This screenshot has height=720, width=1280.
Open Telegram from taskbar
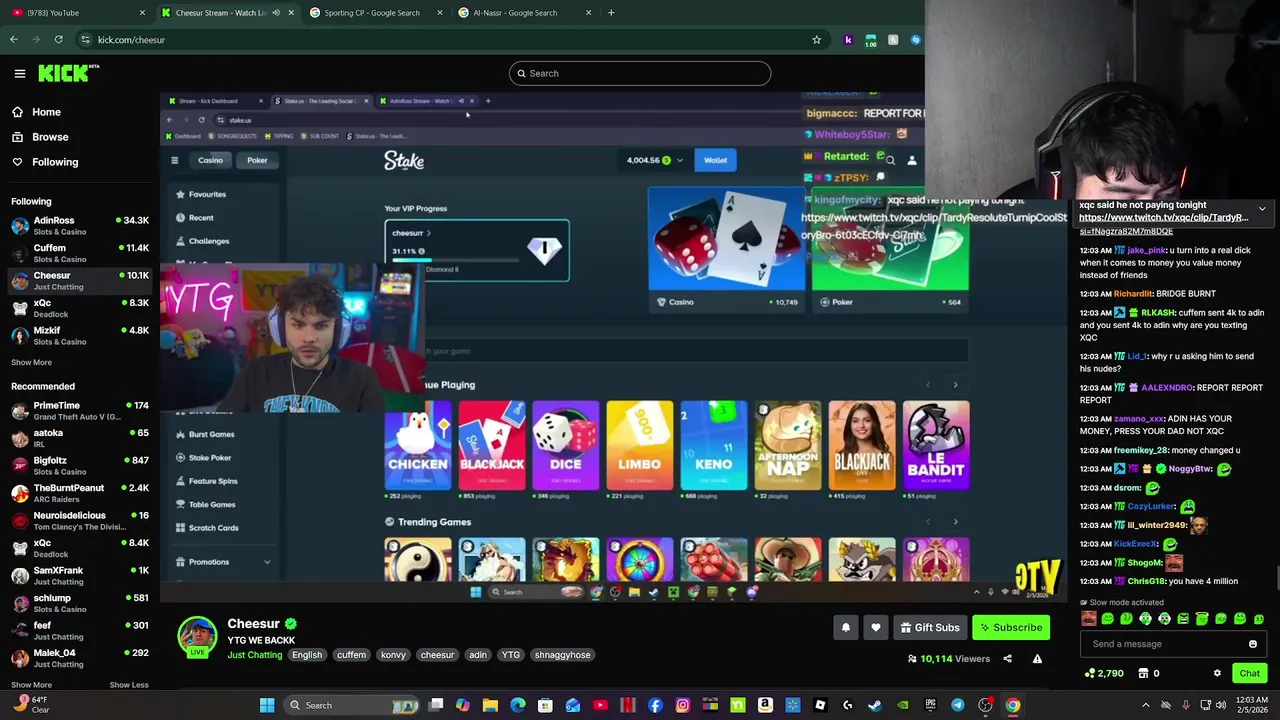[958, 705]
